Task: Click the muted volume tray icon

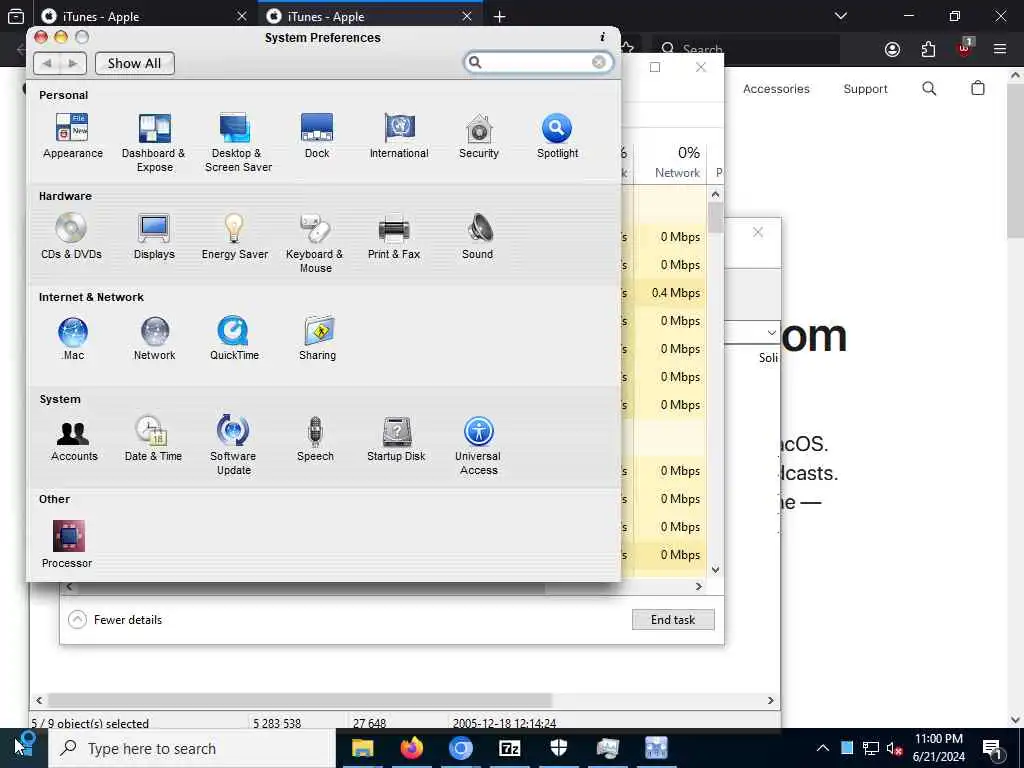Action: coord(894,748)
